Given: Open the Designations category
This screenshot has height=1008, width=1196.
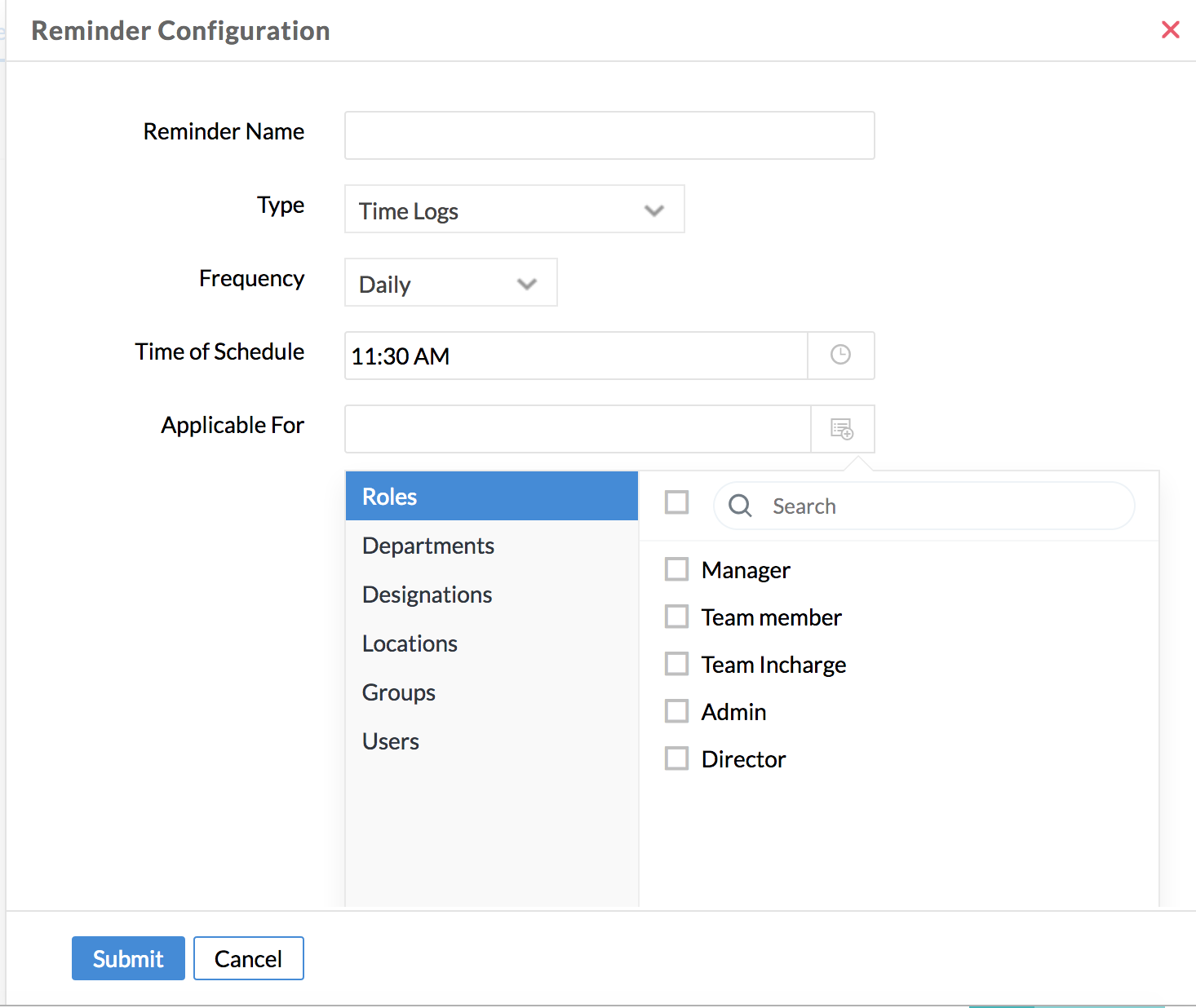Looking at the screenshot, I should point(427,595).
